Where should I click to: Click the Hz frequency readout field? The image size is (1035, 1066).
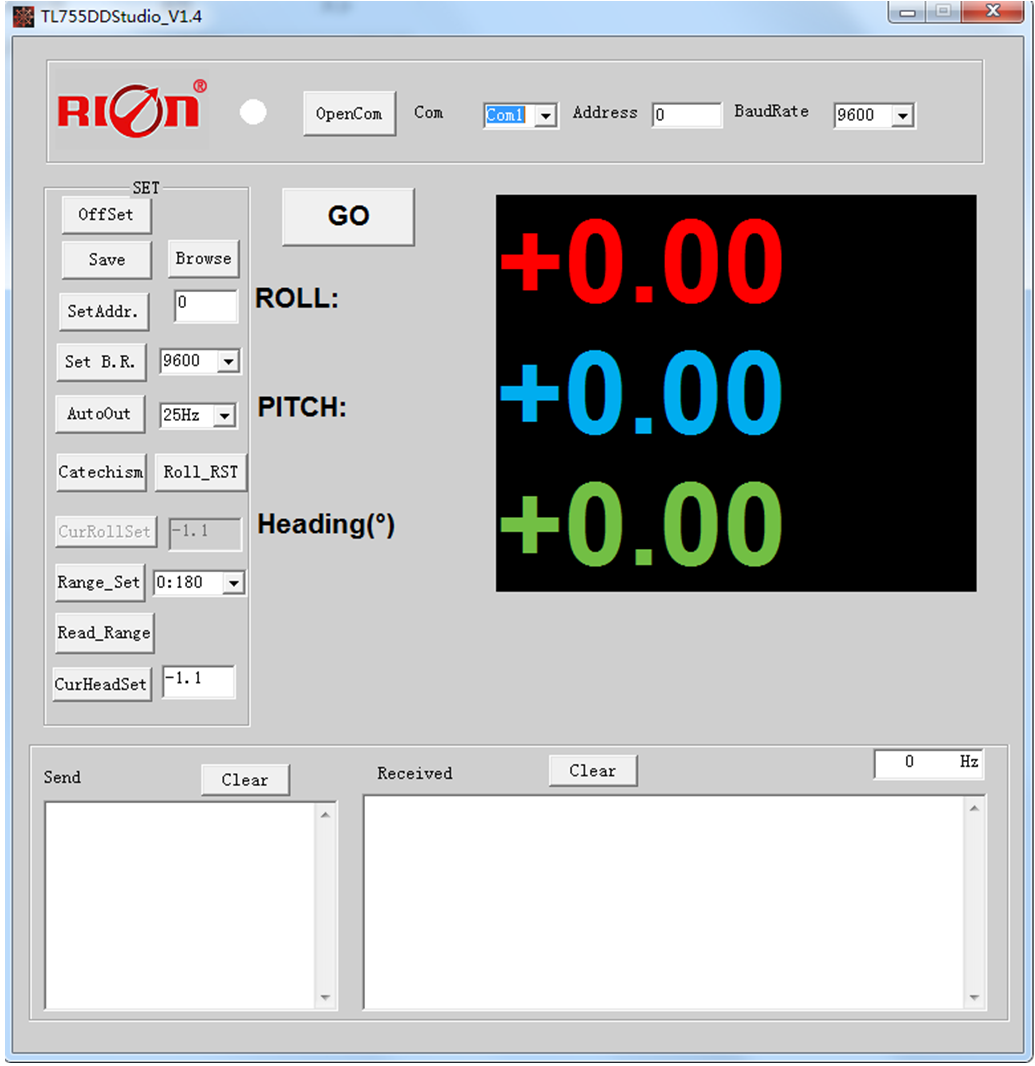point(928,763)
